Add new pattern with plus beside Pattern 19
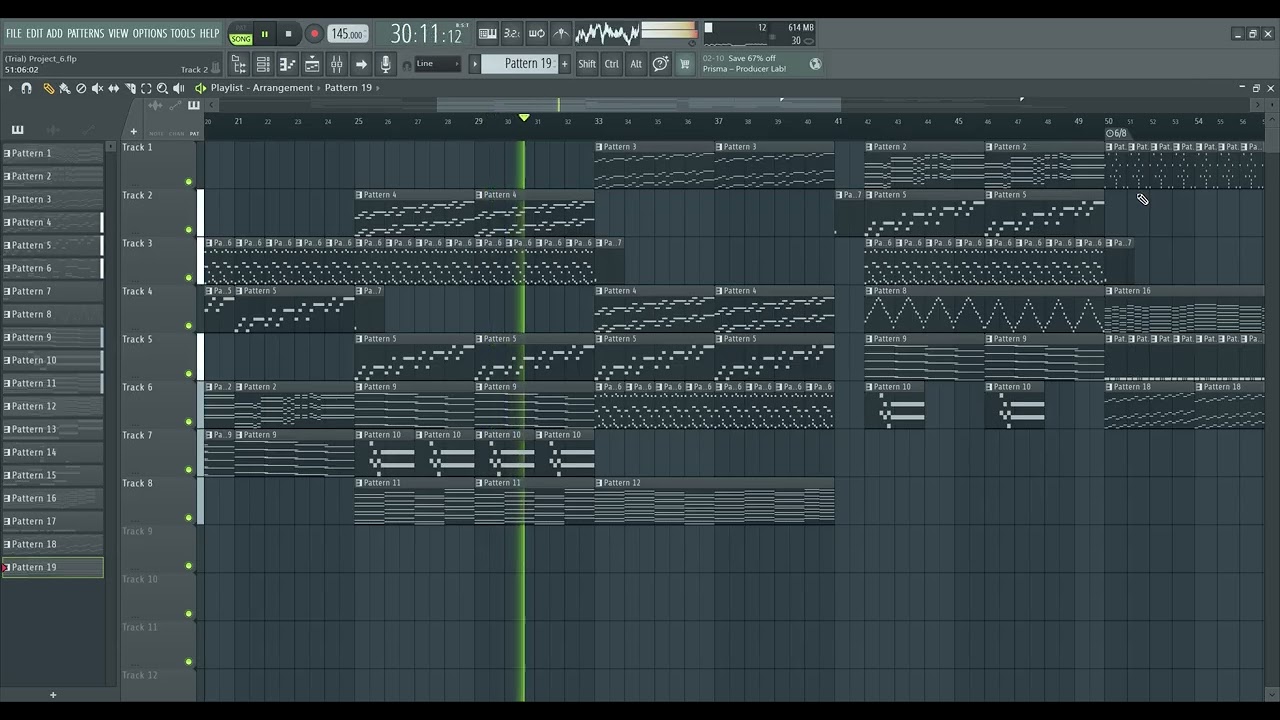 (x=565, y=64)
